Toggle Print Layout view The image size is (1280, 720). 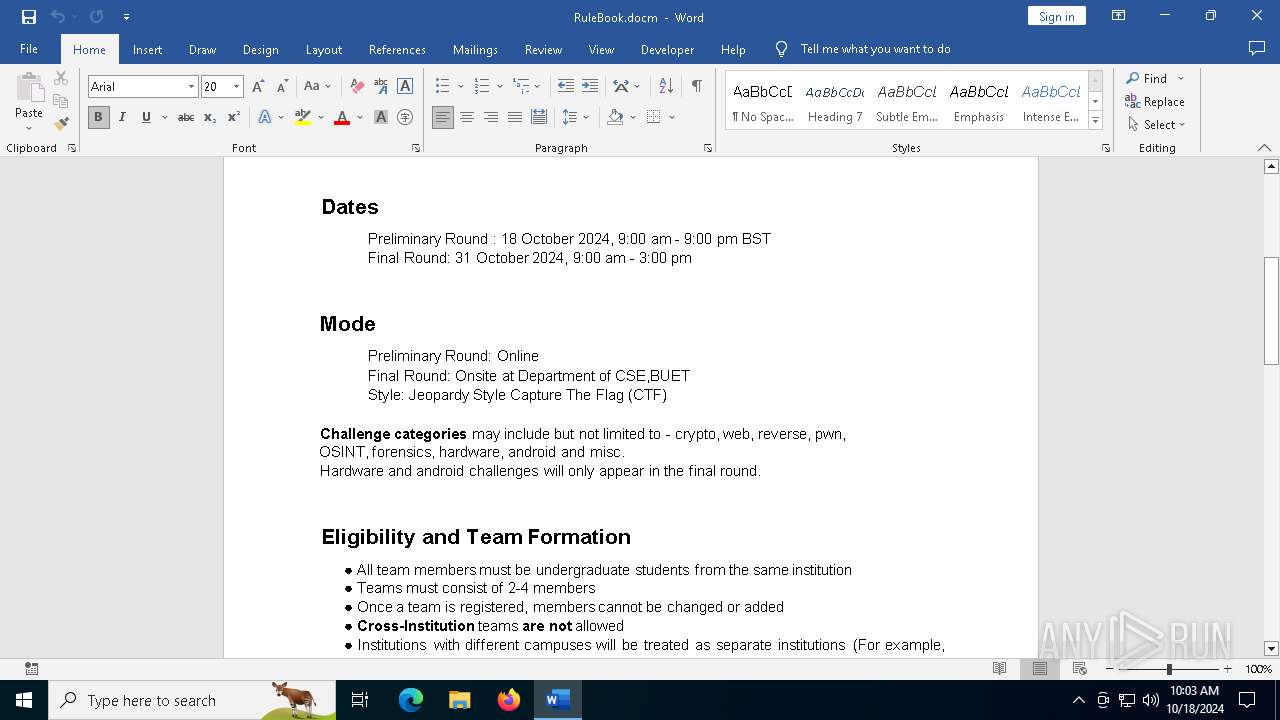tap(1039, 669)
